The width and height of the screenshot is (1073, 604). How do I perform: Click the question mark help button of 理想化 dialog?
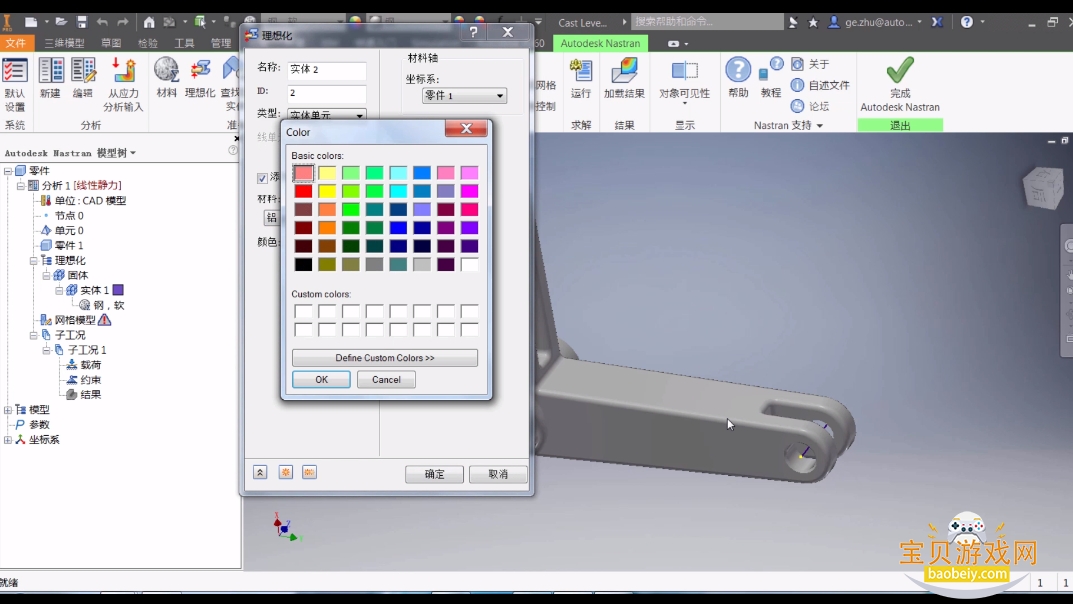[x=473, y=31]
